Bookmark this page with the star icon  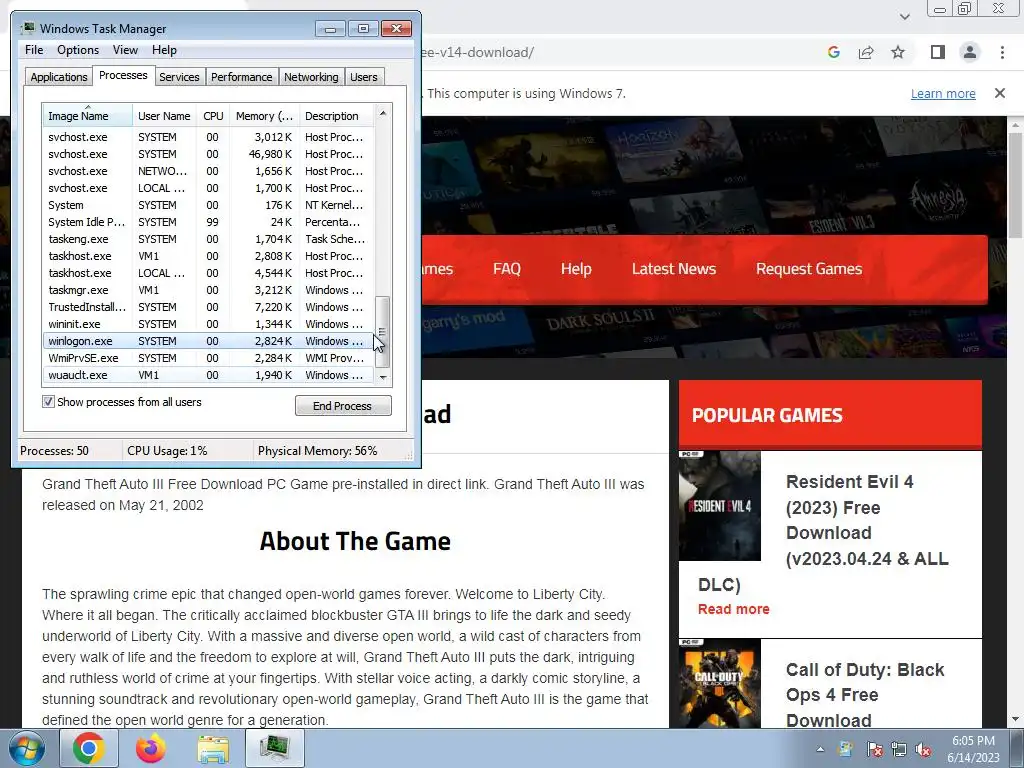[x=898, y=52]
